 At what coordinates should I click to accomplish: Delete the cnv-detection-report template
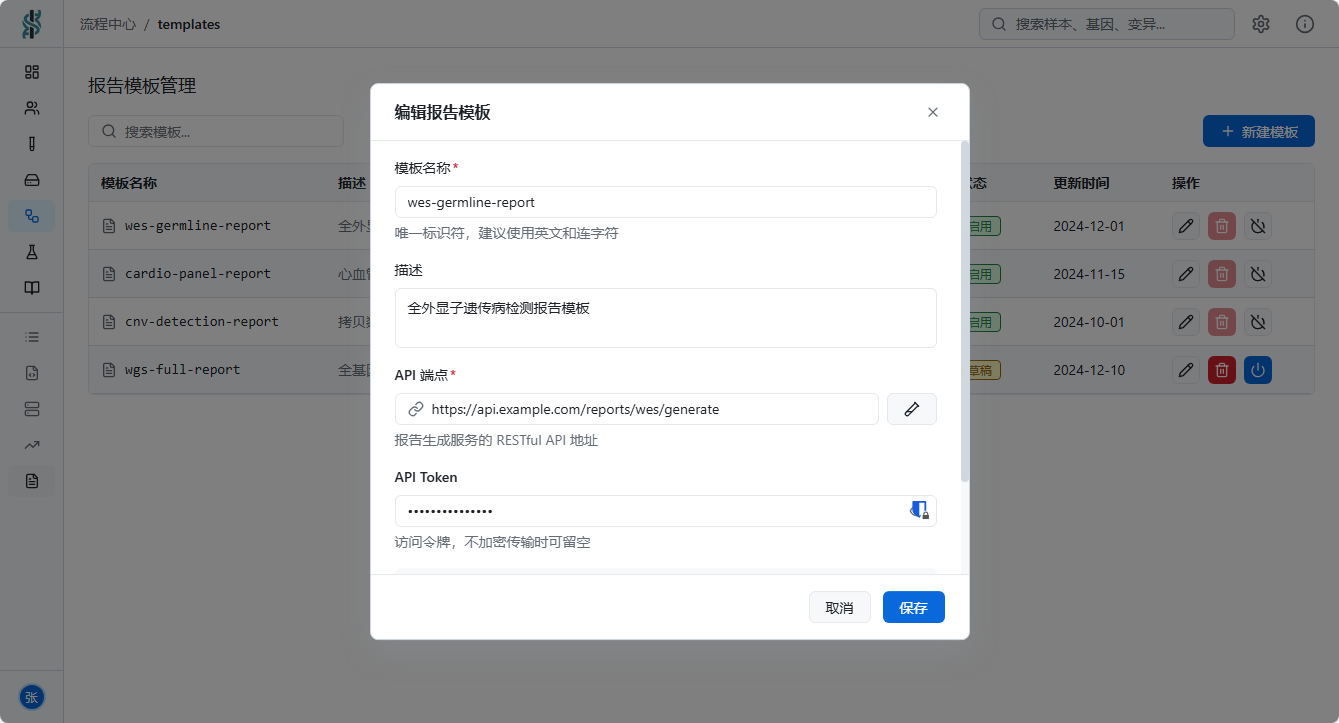click(1222, 322)
